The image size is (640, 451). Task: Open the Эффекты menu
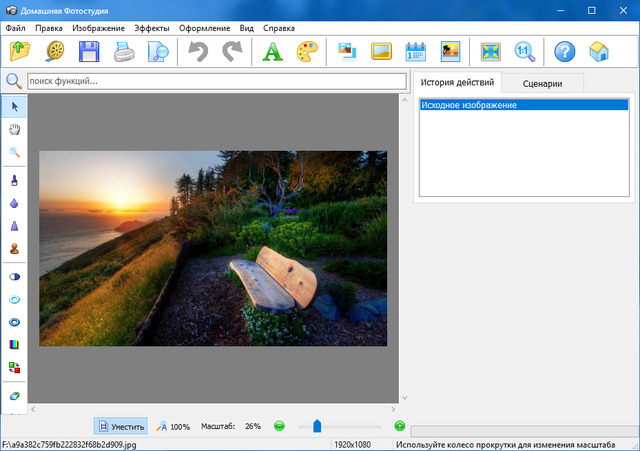152,28
